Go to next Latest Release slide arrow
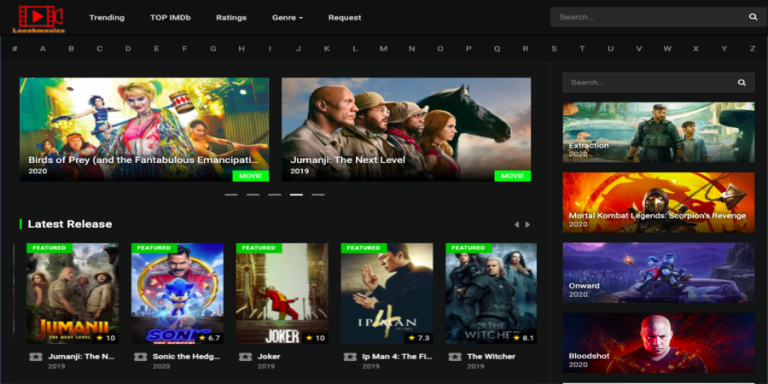Image resolution: width=768 pixels, height=384 pixels. (528, 224)
